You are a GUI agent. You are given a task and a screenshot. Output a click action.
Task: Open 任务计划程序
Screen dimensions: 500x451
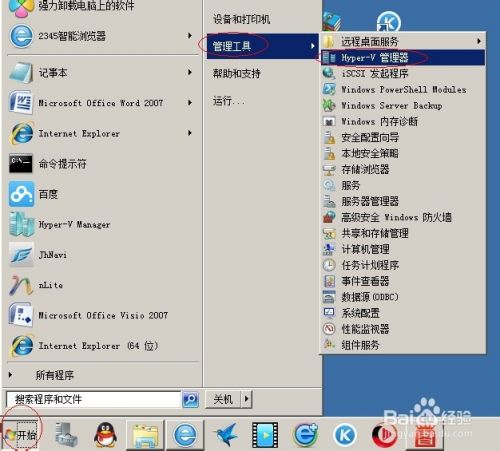click(403, 265)
